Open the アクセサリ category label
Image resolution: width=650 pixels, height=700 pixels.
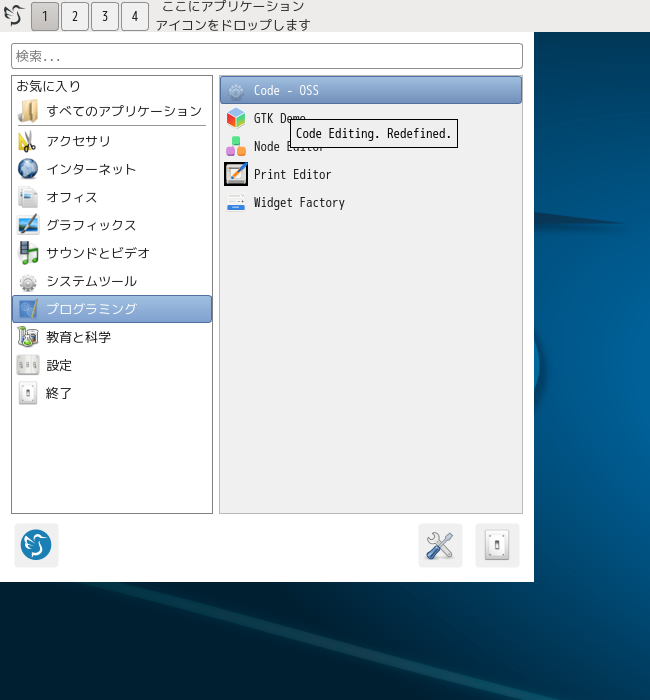[79, 141]
